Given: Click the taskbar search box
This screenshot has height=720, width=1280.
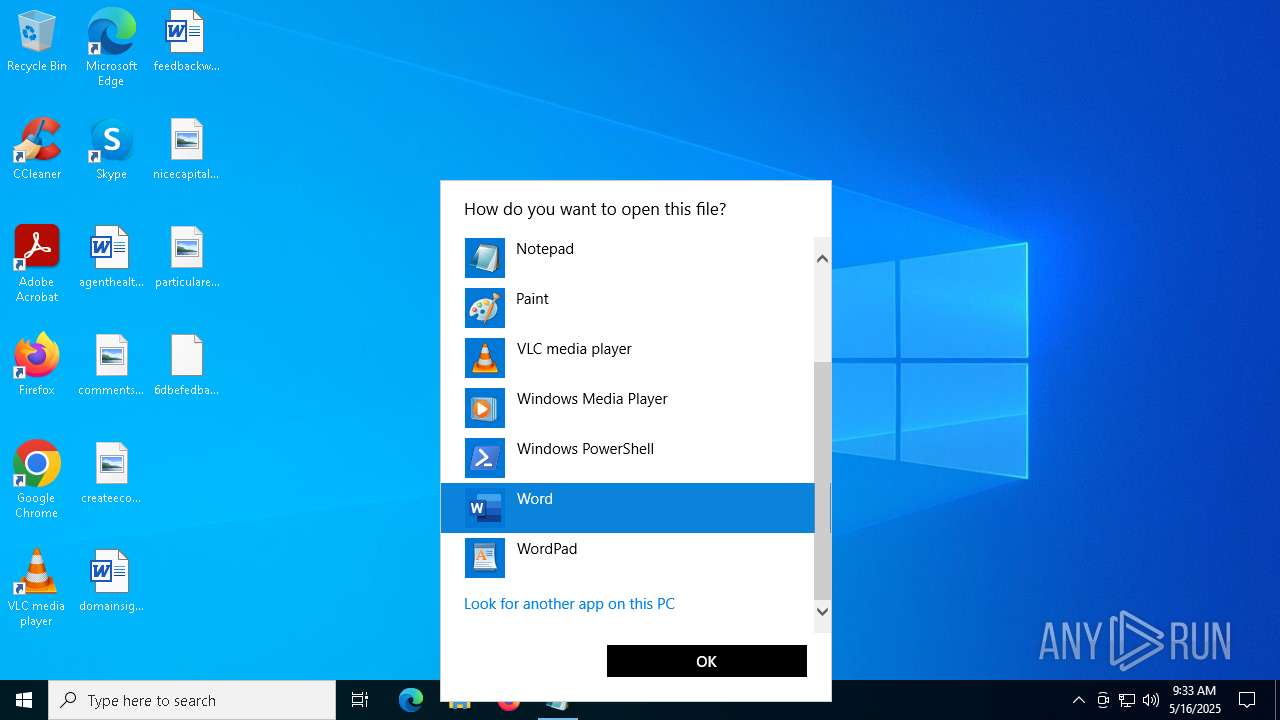Looking at the screenshot, I should 192,700.
